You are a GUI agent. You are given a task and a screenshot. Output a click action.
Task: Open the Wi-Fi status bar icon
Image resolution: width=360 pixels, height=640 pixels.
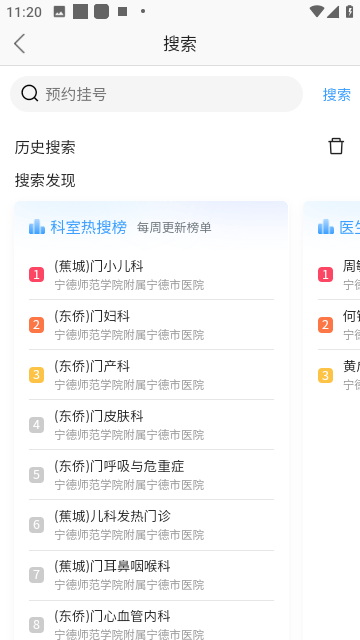[x=317, y=11]
